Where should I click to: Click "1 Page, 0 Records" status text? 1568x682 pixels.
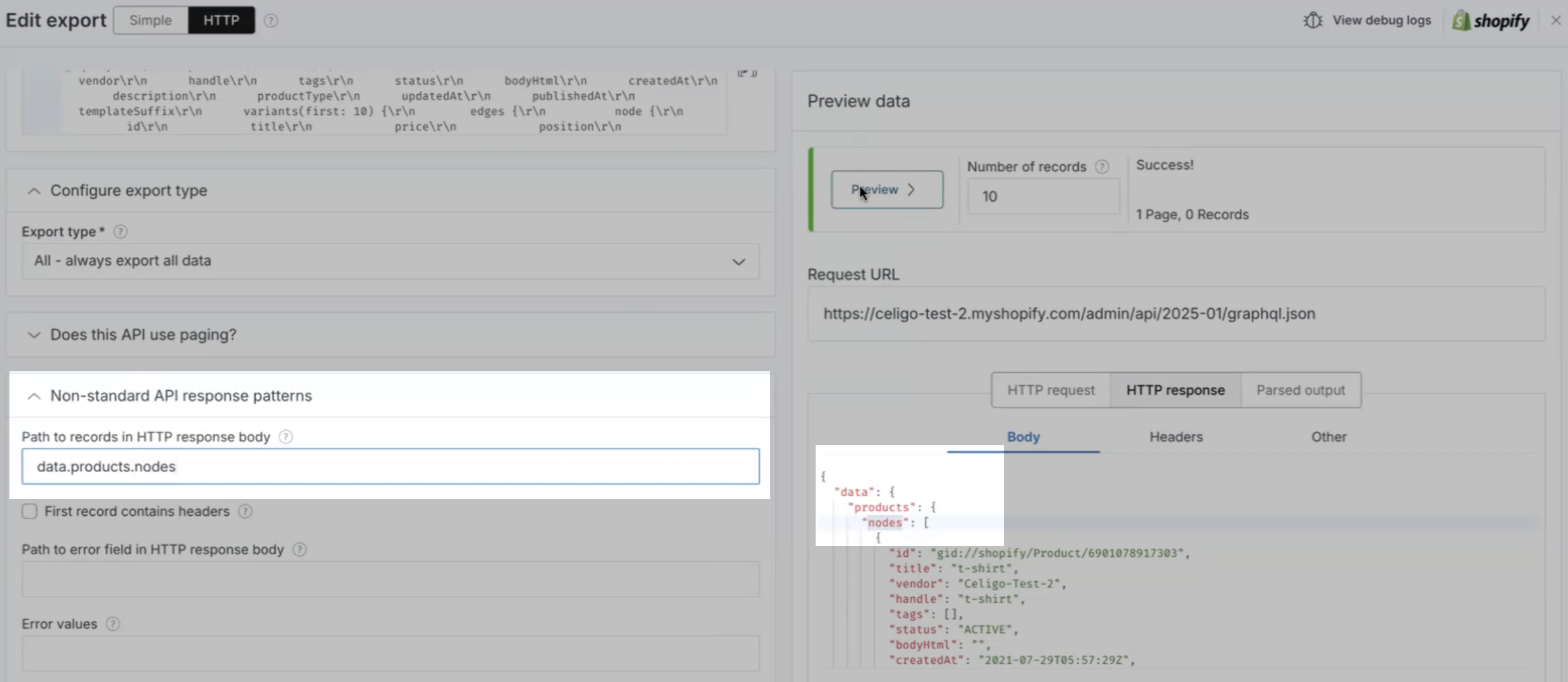(x=1192, y=215)
